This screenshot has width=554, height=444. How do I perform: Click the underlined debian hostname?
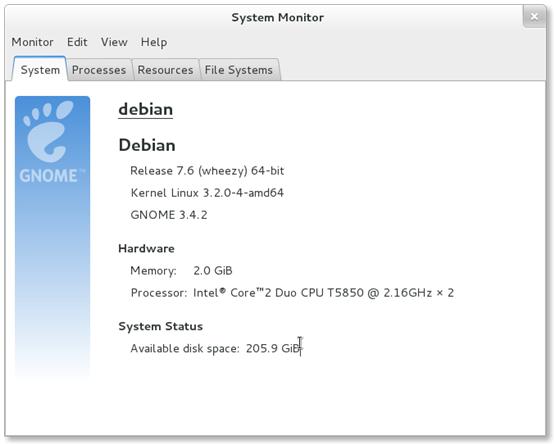[x=146, y=109]
